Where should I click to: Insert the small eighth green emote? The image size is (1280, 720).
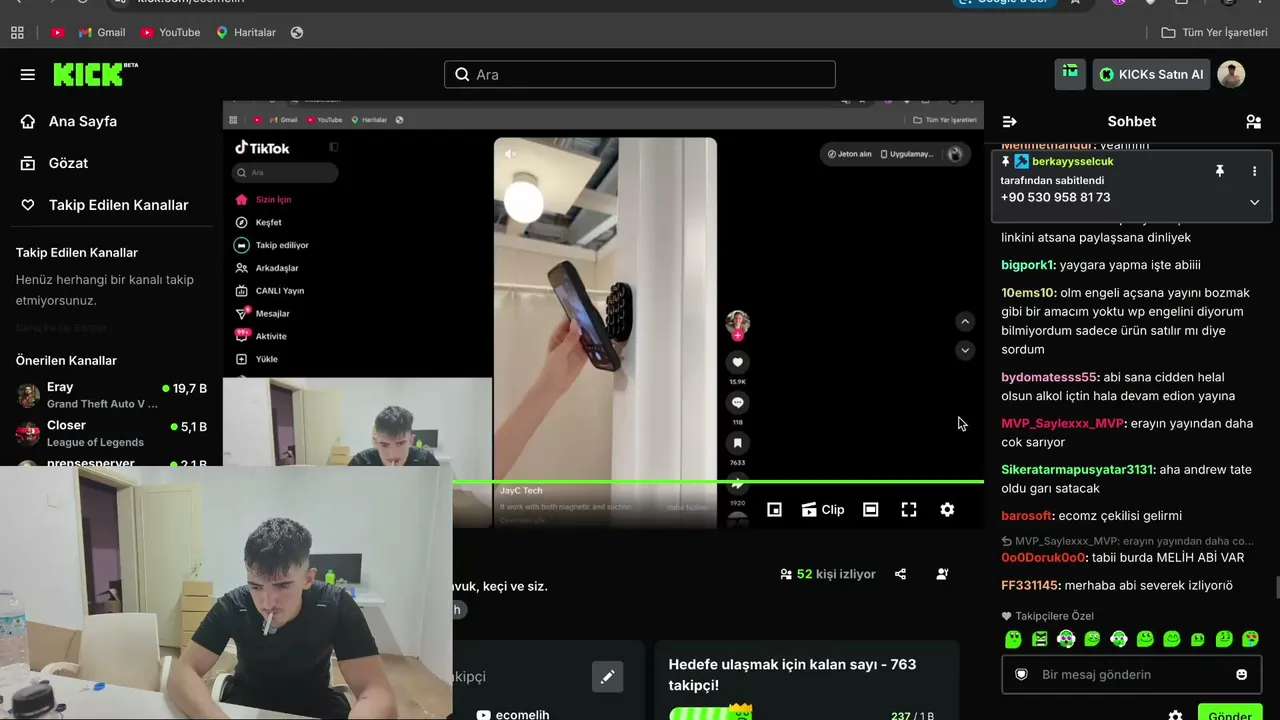[1198, 639]
